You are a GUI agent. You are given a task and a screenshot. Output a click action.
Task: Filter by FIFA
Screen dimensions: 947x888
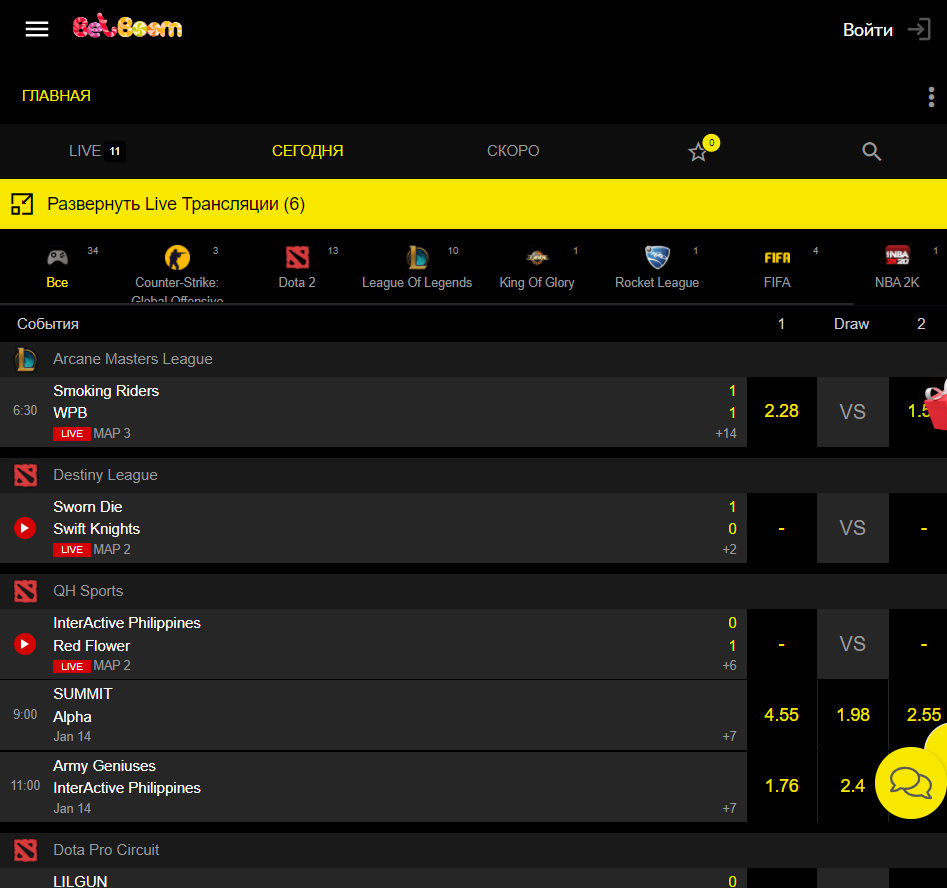click(x=777, y=268)
